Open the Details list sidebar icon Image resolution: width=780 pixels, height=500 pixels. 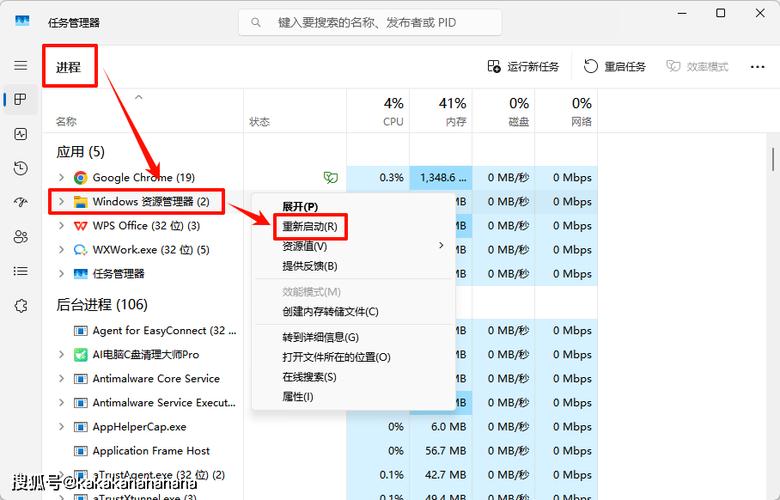20,271
